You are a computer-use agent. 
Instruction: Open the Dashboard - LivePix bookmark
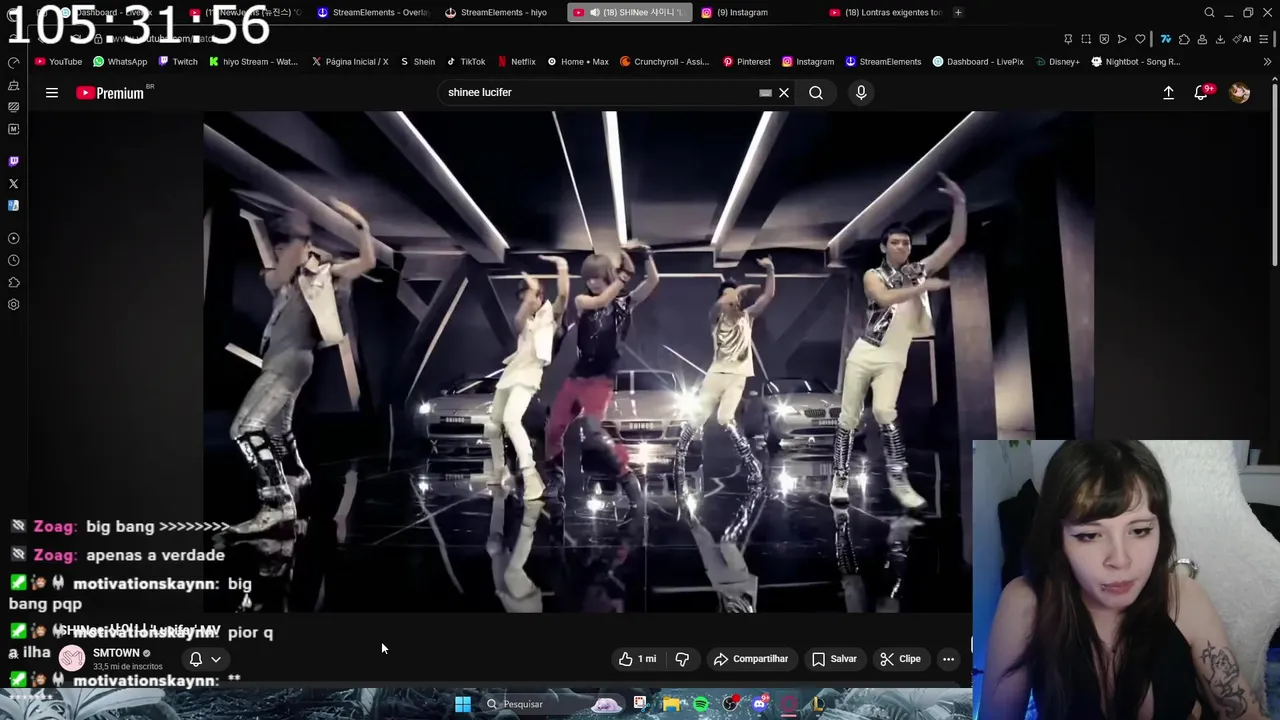click(978, 61)
